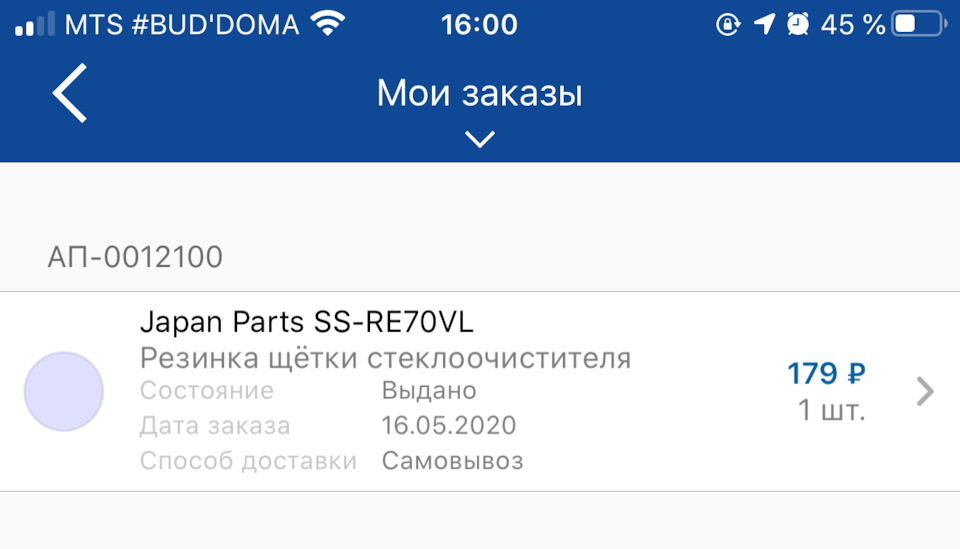Tap the 1 шт. quantity label
The height and width of the screenshot is (549, 960).
coord(831,410)
